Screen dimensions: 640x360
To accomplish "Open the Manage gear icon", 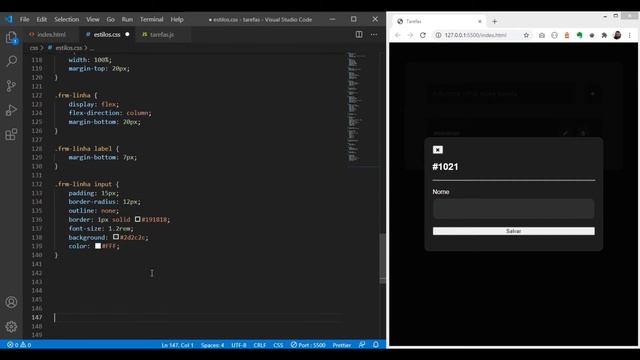I will [x=11, y=327].
